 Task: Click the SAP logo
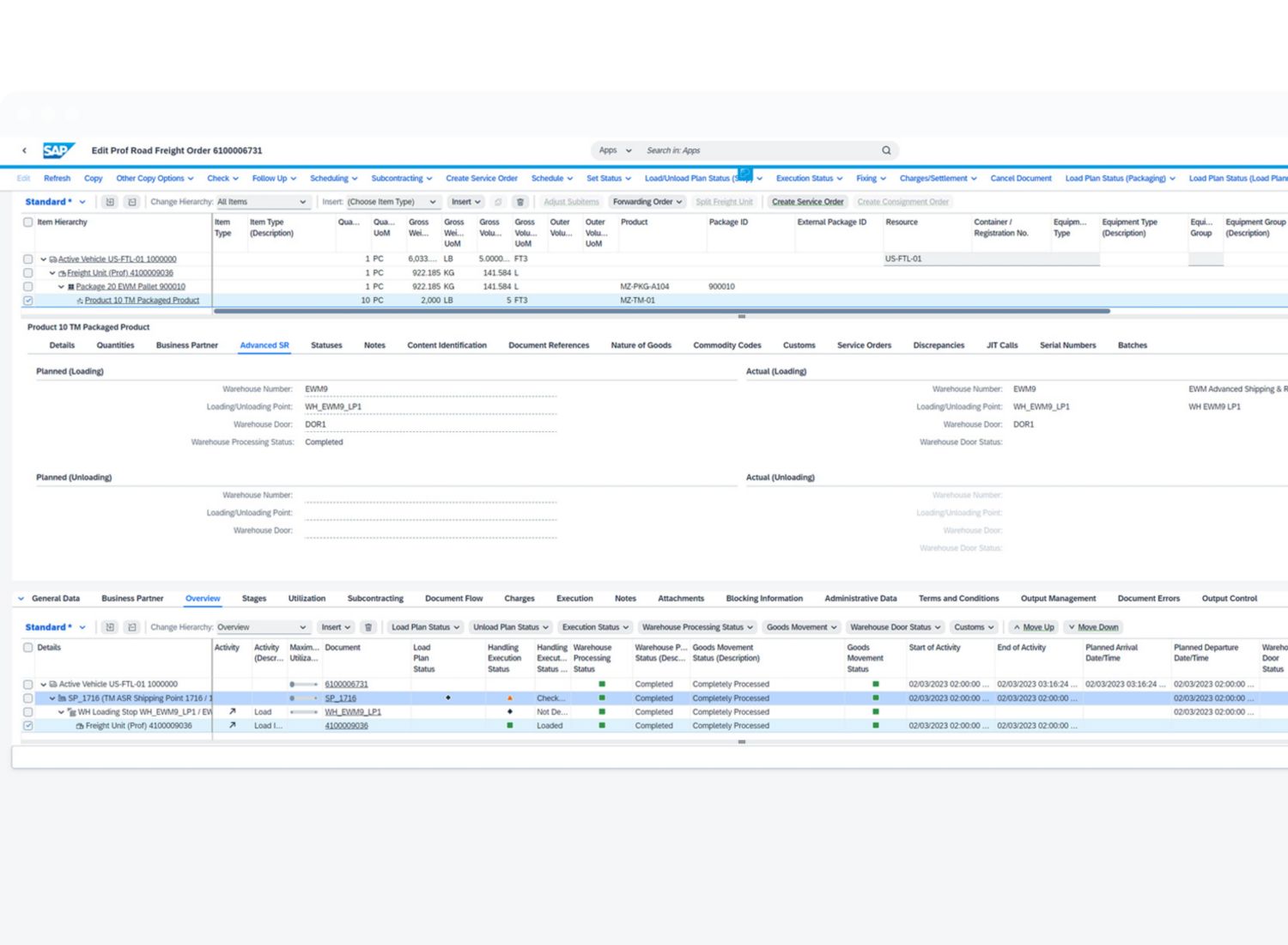(58, 150)
